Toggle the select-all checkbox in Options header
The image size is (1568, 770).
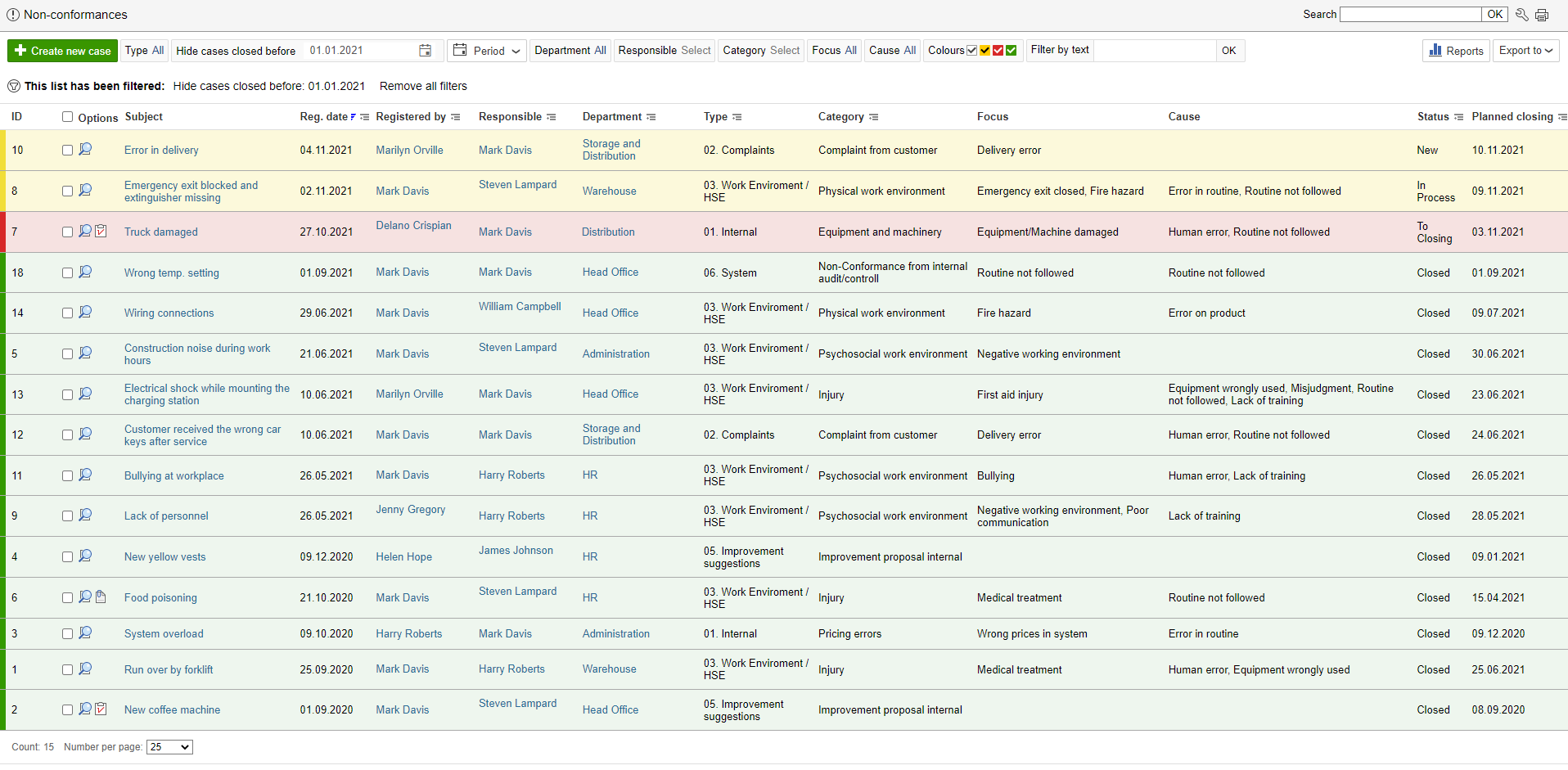tap(68, 117)
